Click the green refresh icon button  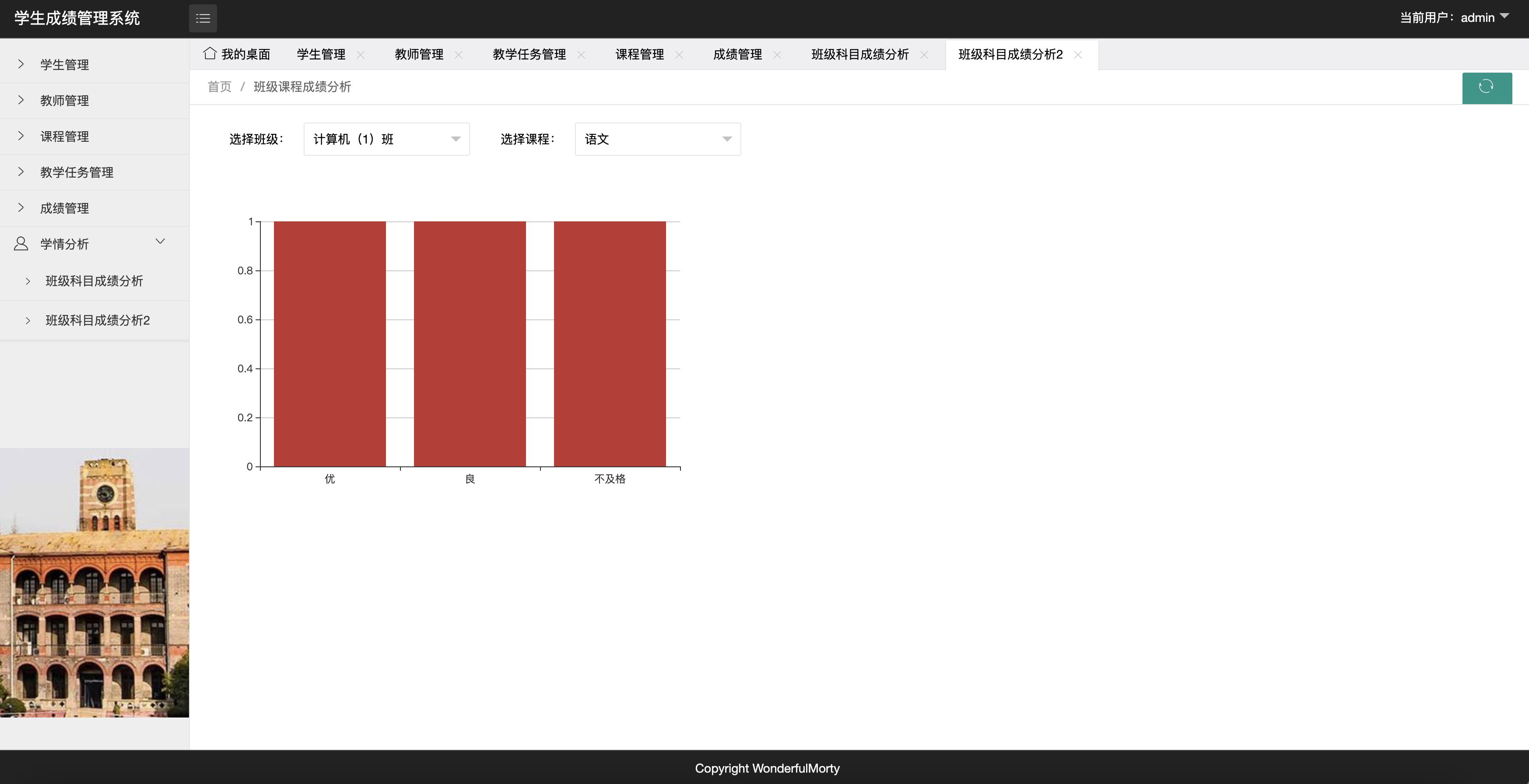tap(1486, 87)
